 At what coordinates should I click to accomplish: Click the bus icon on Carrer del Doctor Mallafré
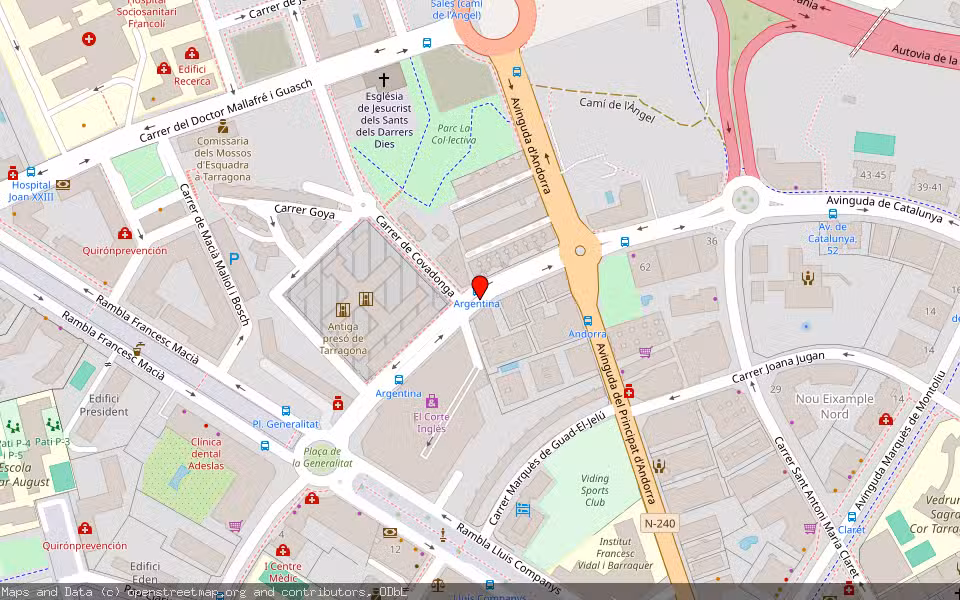(427, 43)
